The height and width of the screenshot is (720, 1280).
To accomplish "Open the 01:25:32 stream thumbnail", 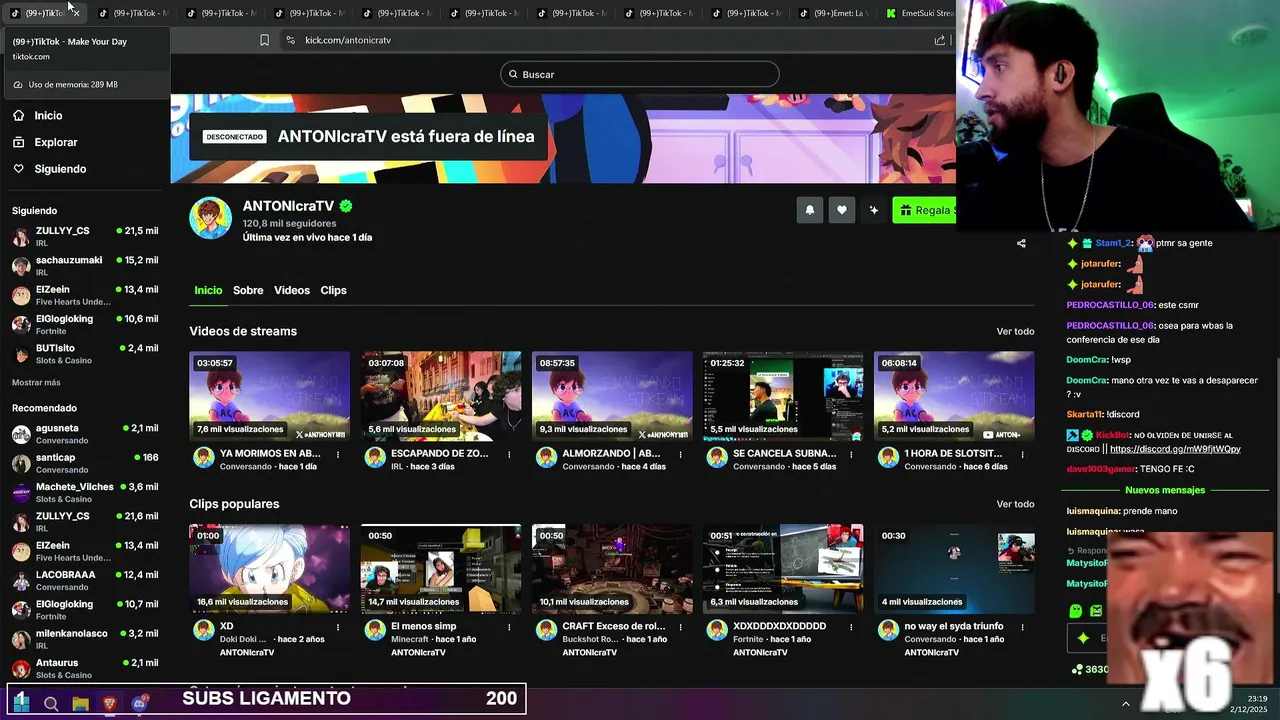I will pyautogui.click(x=783, y=396).
